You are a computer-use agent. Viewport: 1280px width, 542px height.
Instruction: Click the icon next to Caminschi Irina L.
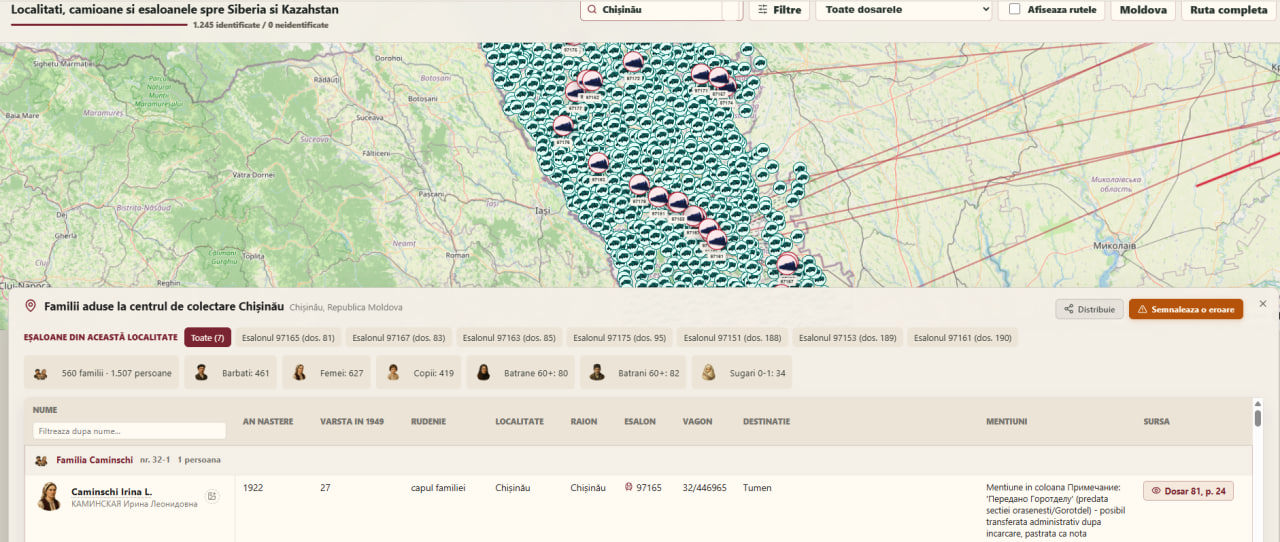pyautogui.click(x=212, y=496)
